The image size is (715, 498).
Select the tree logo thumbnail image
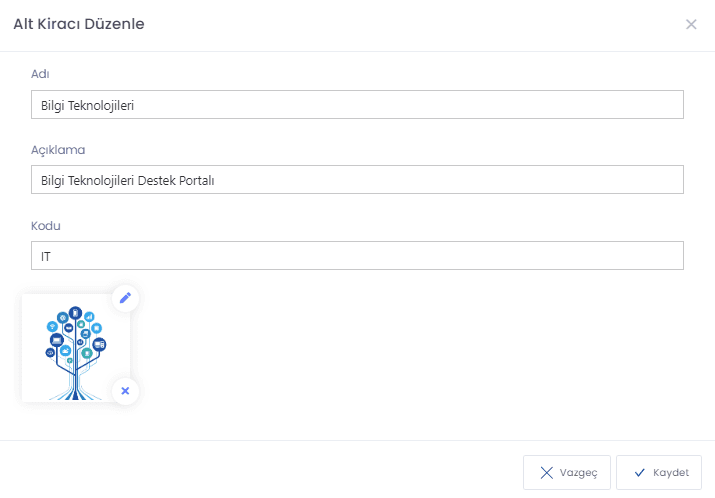coord(76,348)
